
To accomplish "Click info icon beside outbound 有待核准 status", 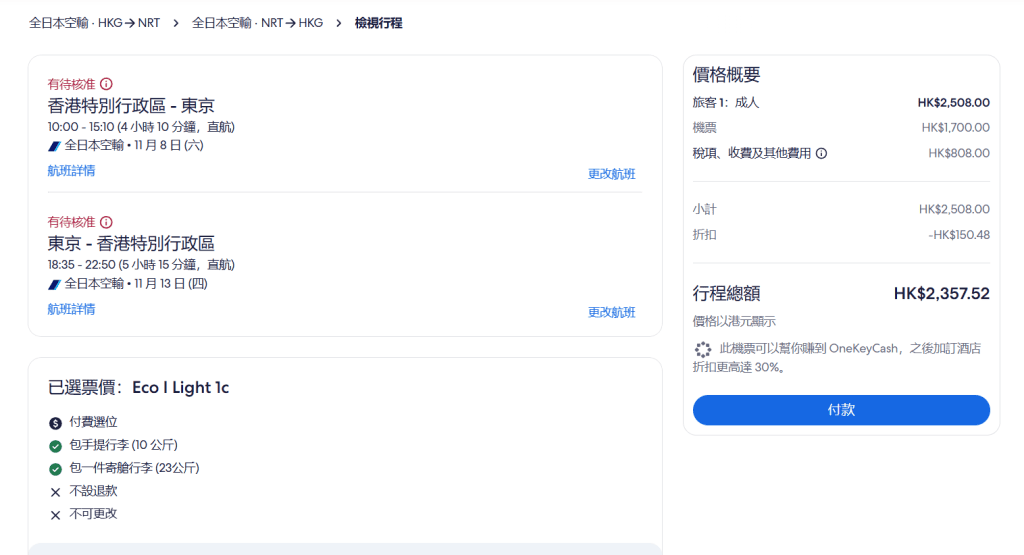I will 107,84.
